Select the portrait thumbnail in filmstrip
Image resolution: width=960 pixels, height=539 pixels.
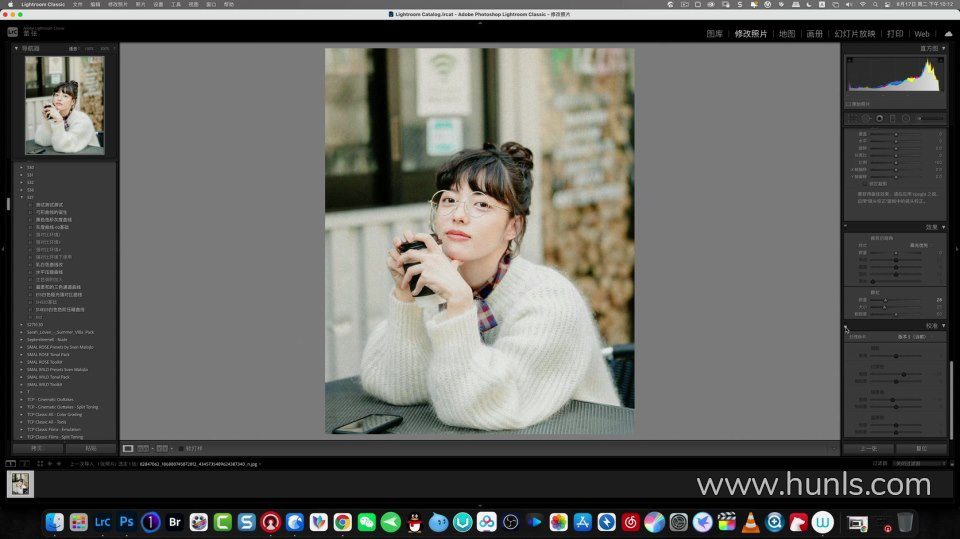(x=21, y=484)
